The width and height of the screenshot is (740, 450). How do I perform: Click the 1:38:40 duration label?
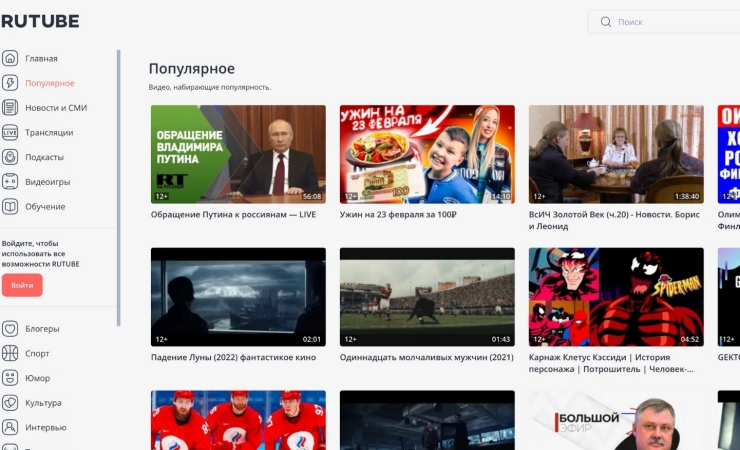(687, 196)
